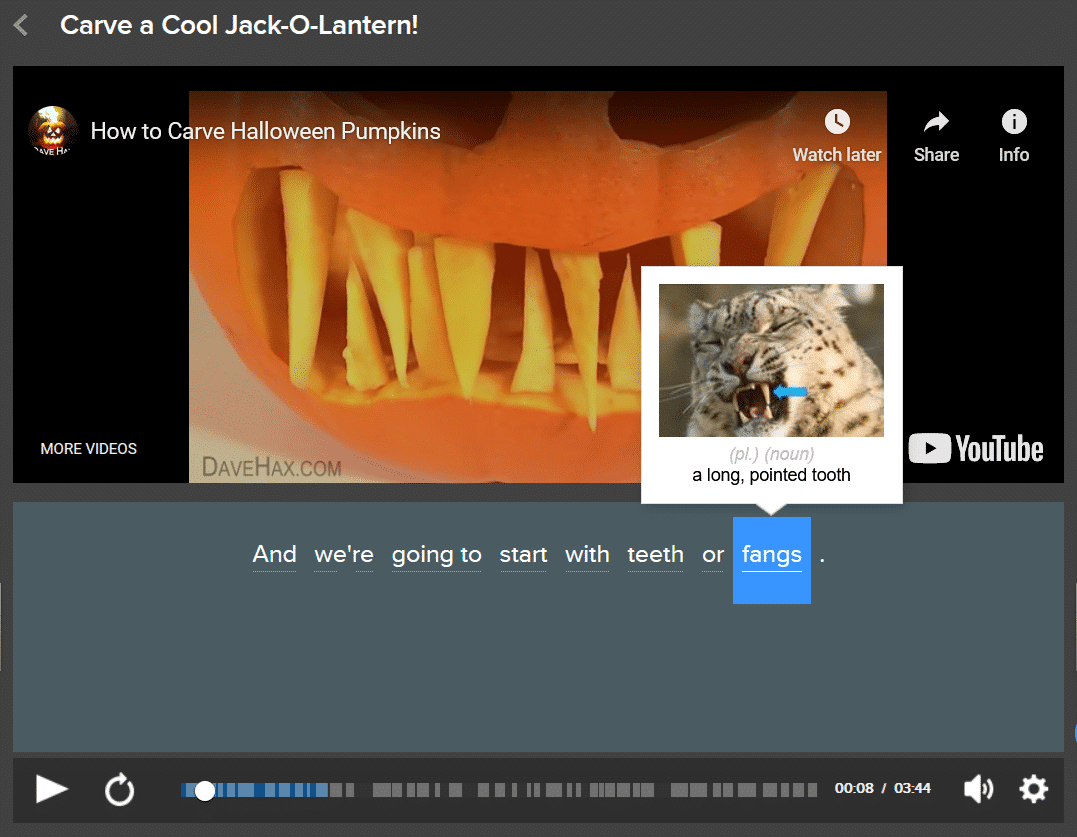
Task: Replay the current caption segment
Action: tap(119, 789)
